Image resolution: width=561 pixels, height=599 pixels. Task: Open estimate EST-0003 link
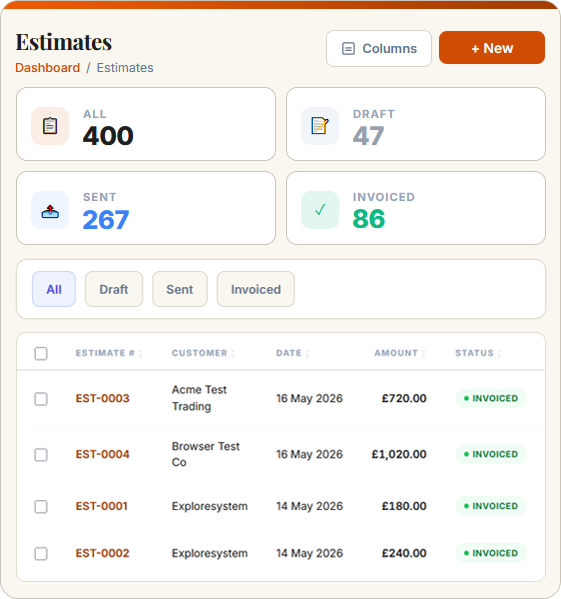tap(102, 398)
